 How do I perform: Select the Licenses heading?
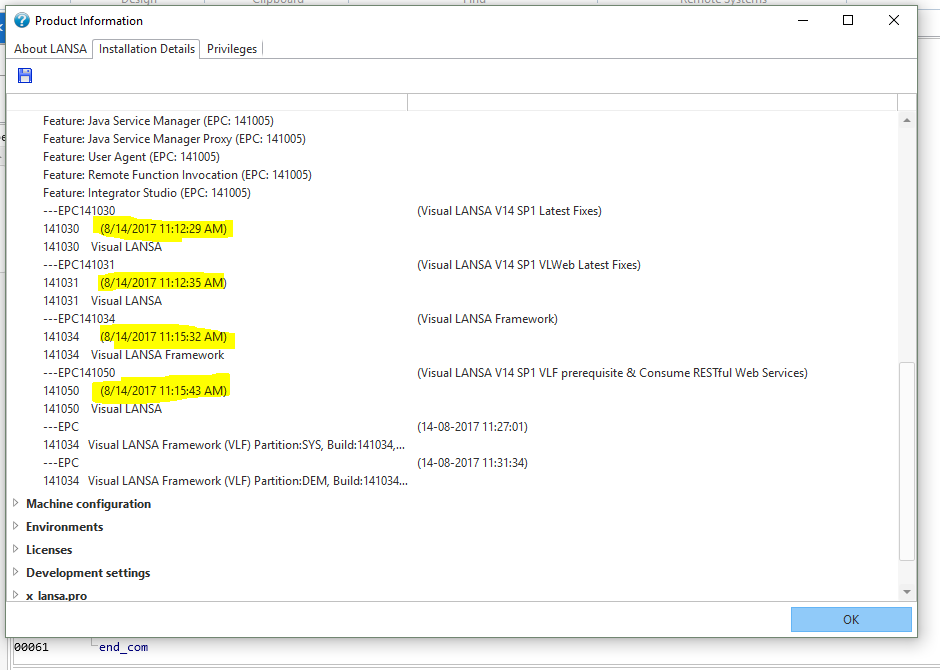pos(49,550)
